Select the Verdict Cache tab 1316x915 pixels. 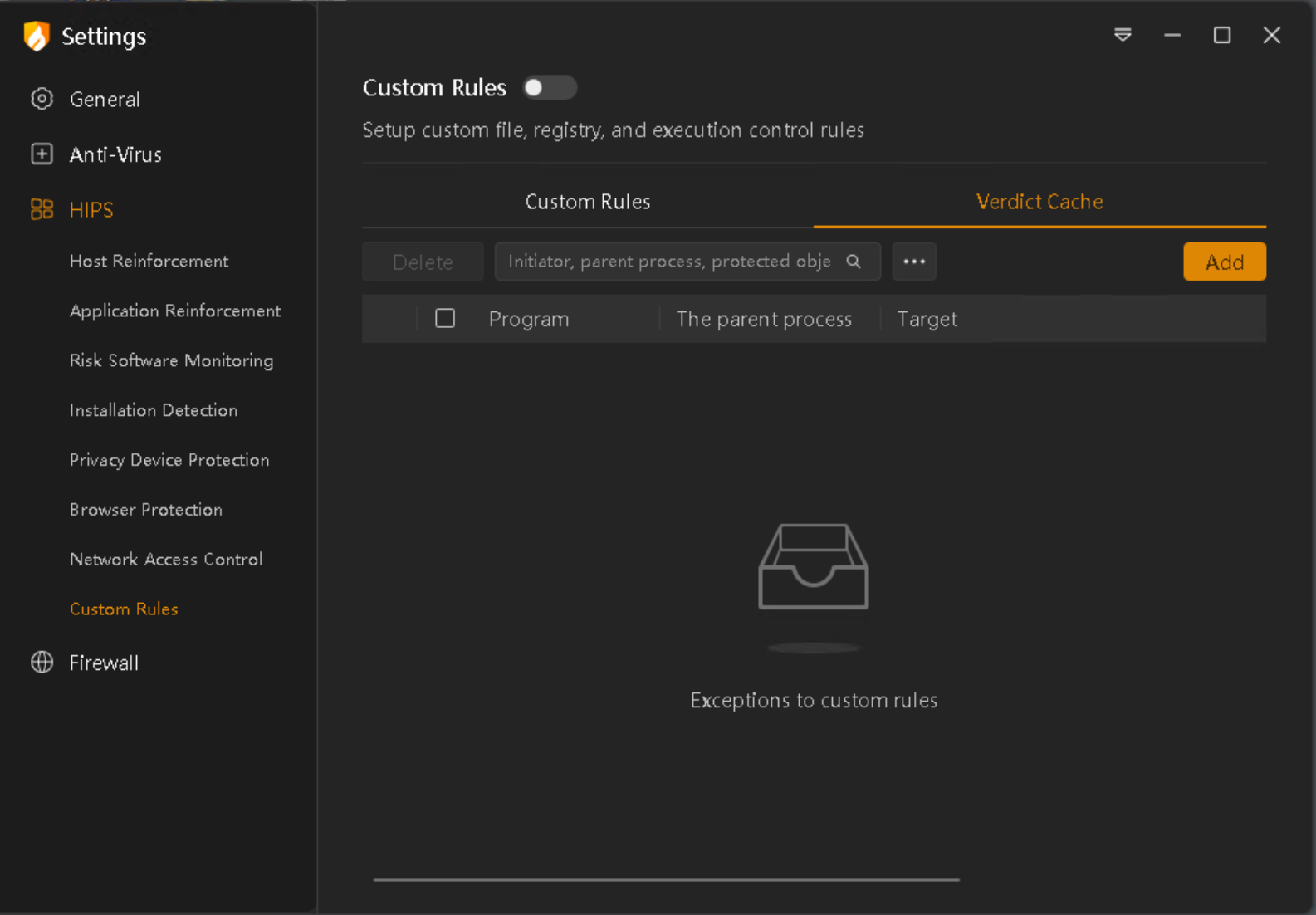[1039, 202]
